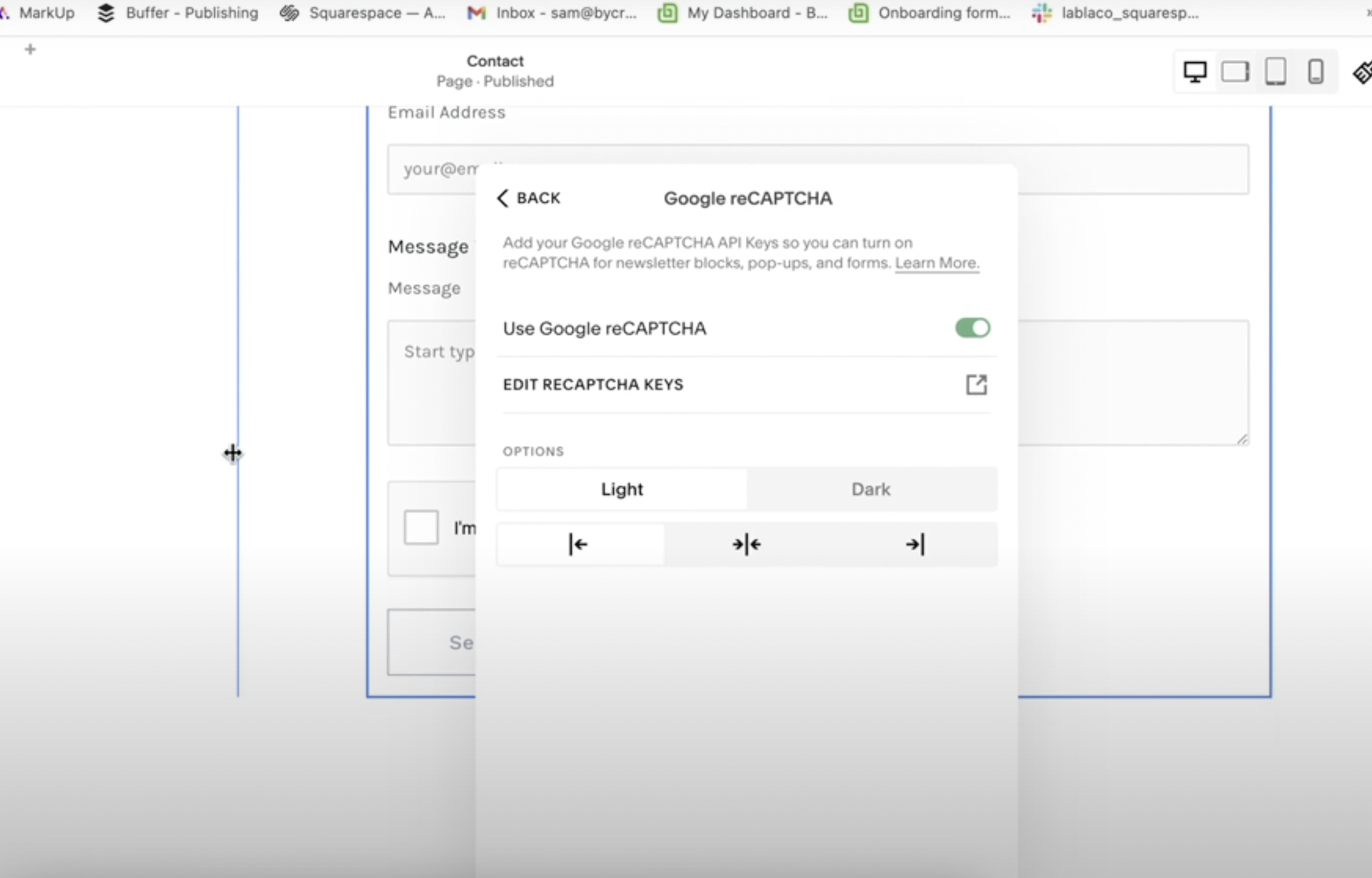The width and height of the screenshot is (1372, 878).
Task: Check the I'm not a robot checkbox
Action: [x=421, y=528]
